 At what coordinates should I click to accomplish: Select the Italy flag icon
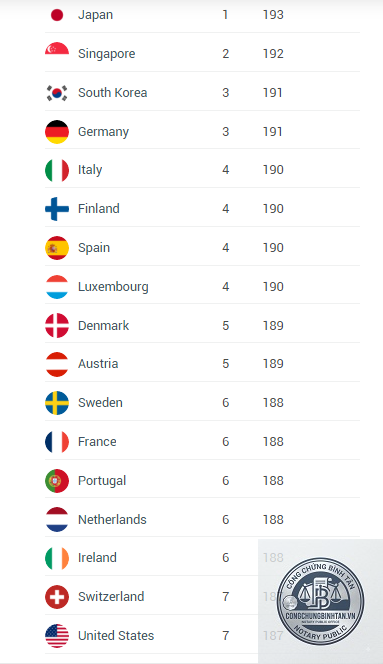(57, 170)
